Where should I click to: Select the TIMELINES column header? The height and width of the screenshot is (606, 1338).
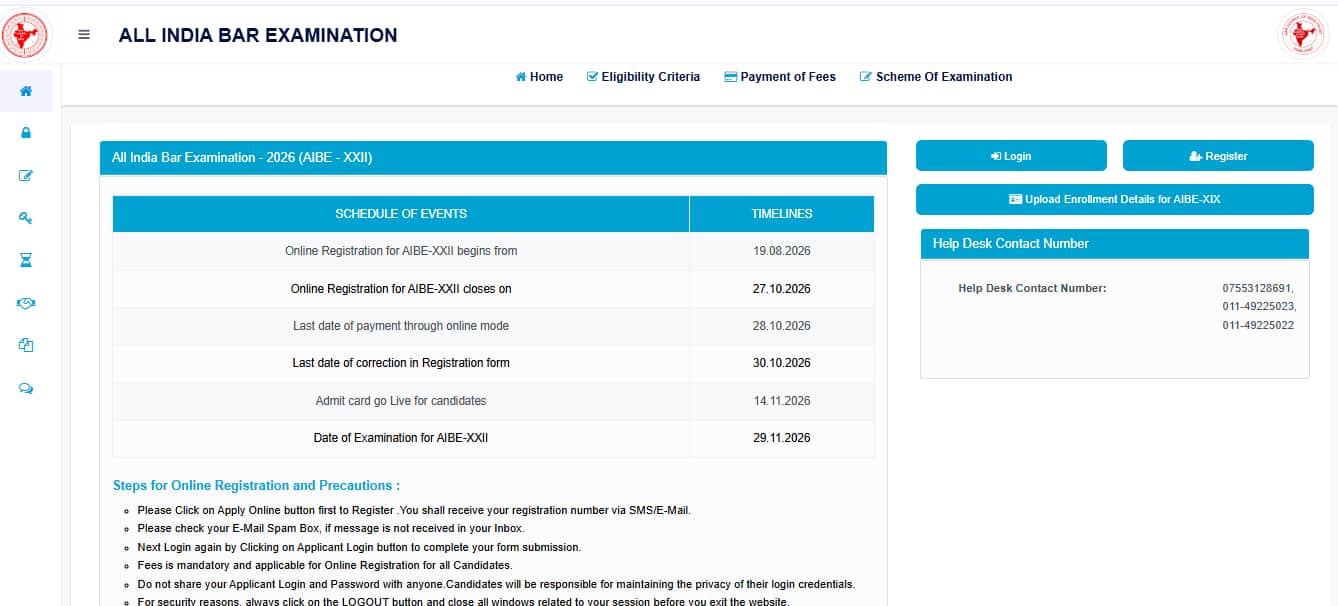point(782,214)
